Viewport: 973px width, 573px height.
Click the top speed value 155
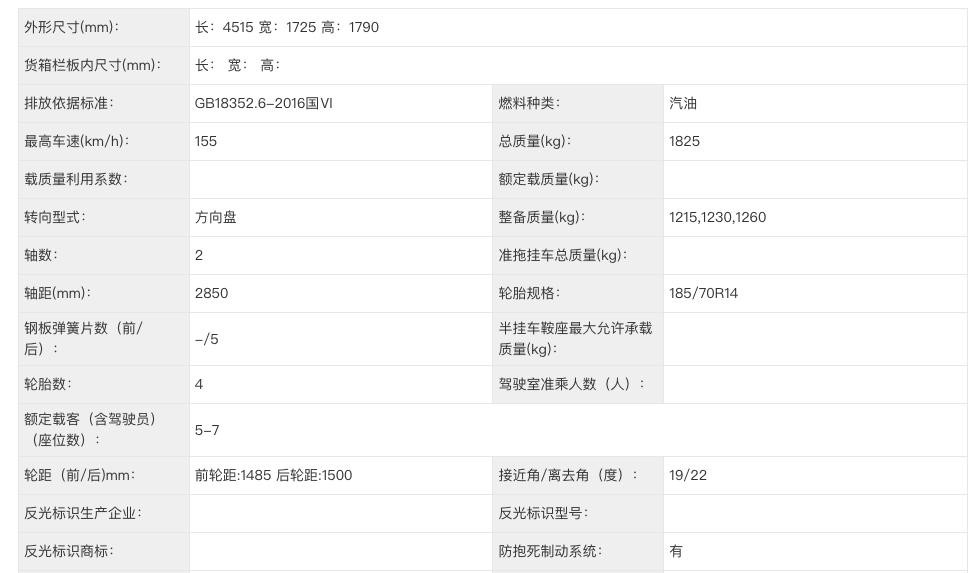206,141
